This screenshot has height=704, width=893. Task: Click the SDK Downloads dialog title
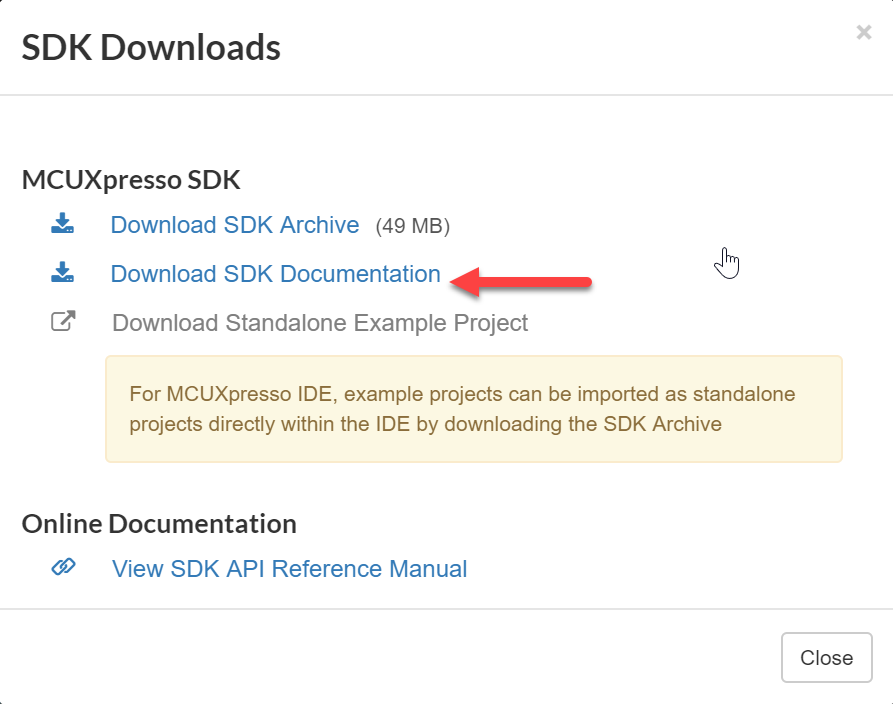(x=151, y=47)
